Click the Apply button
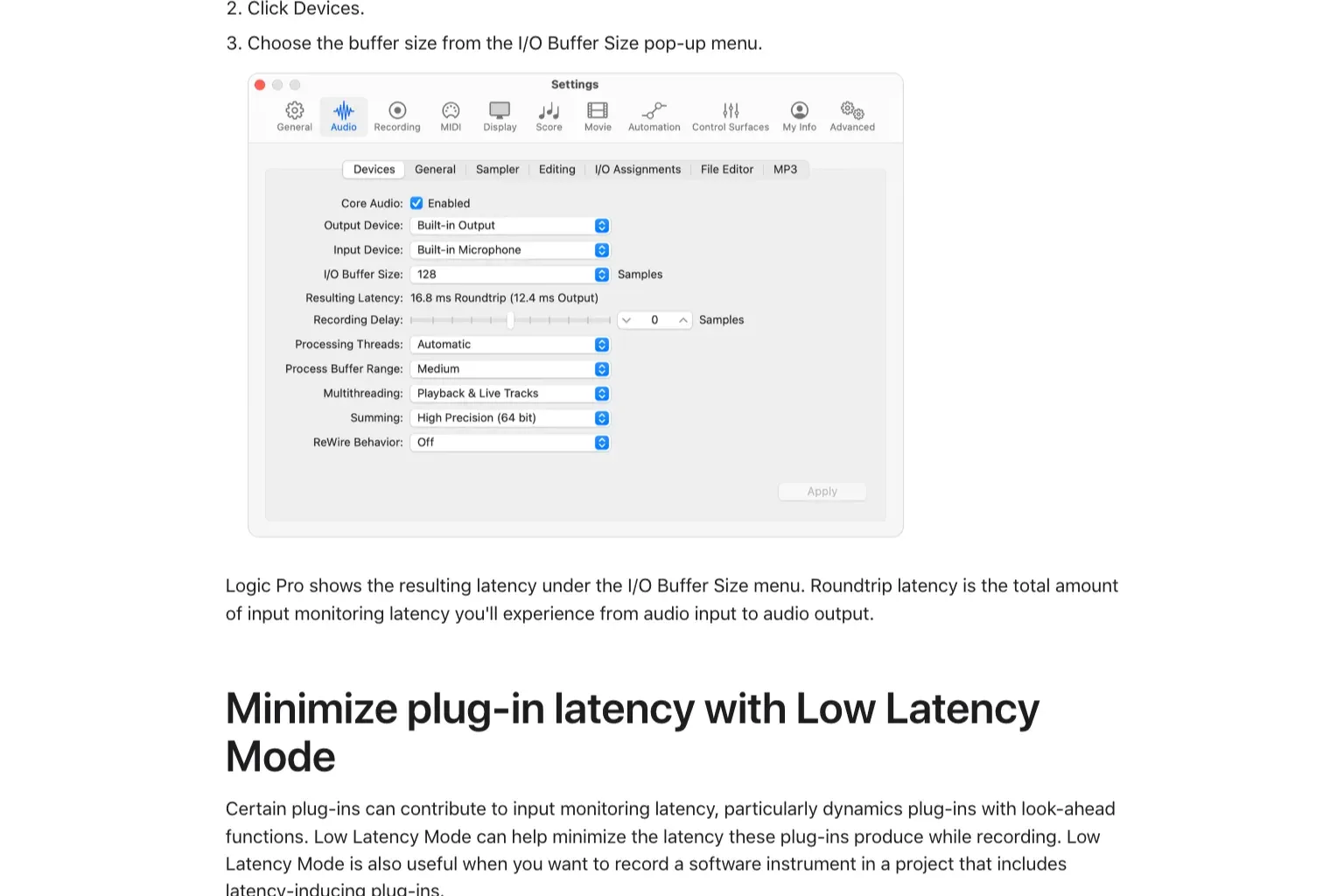 [822, 492]
